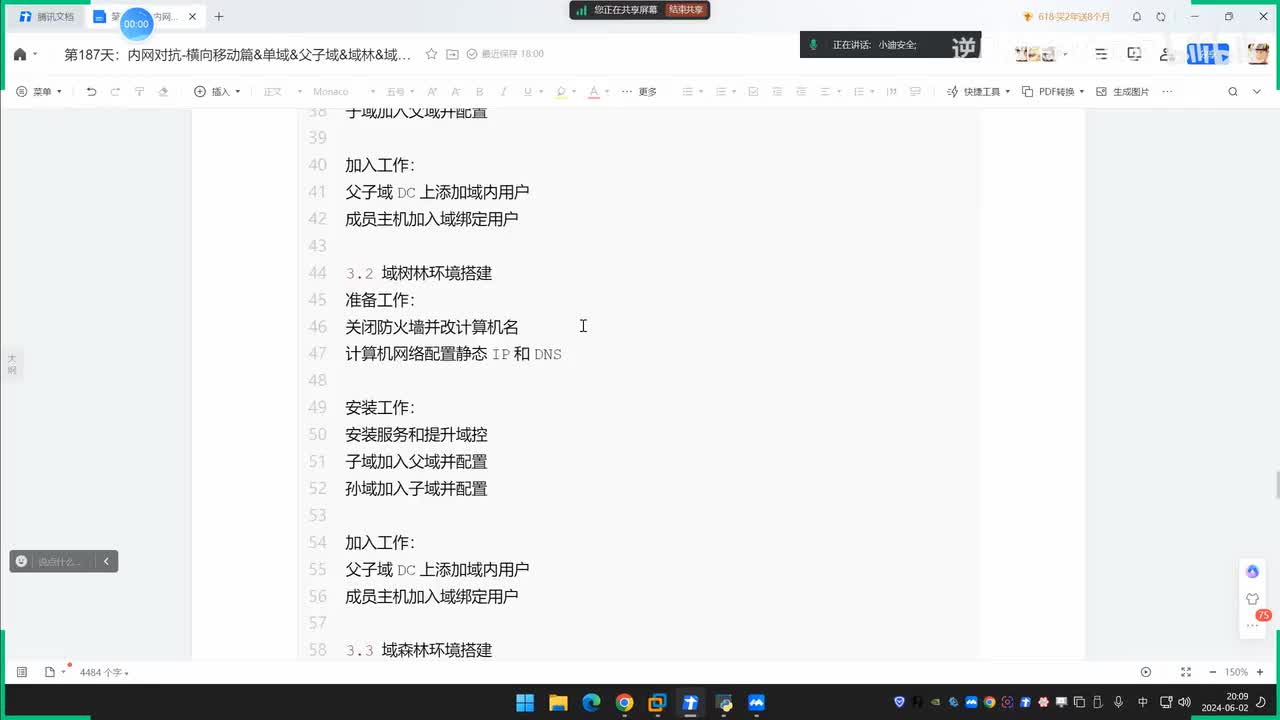The width and height of the screenshot is (1280, 720).
Task: Click the floating assistant's ask field
Action: coord(60,562)
